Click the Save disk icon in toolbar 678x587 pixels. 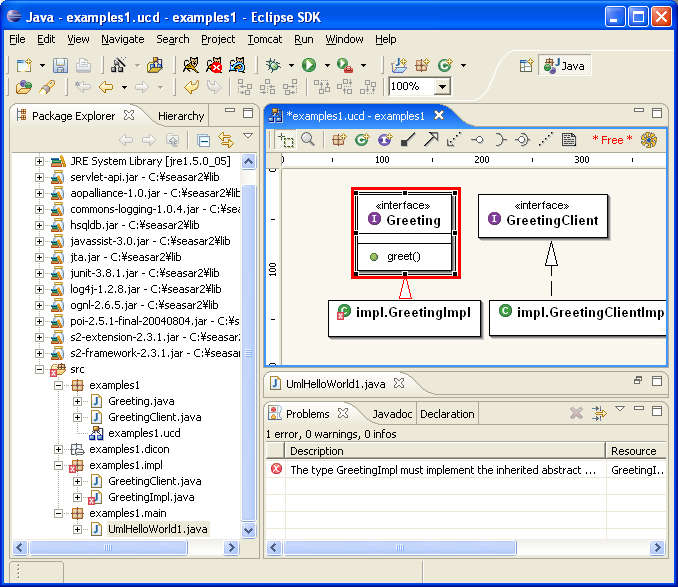pos(60,65)
